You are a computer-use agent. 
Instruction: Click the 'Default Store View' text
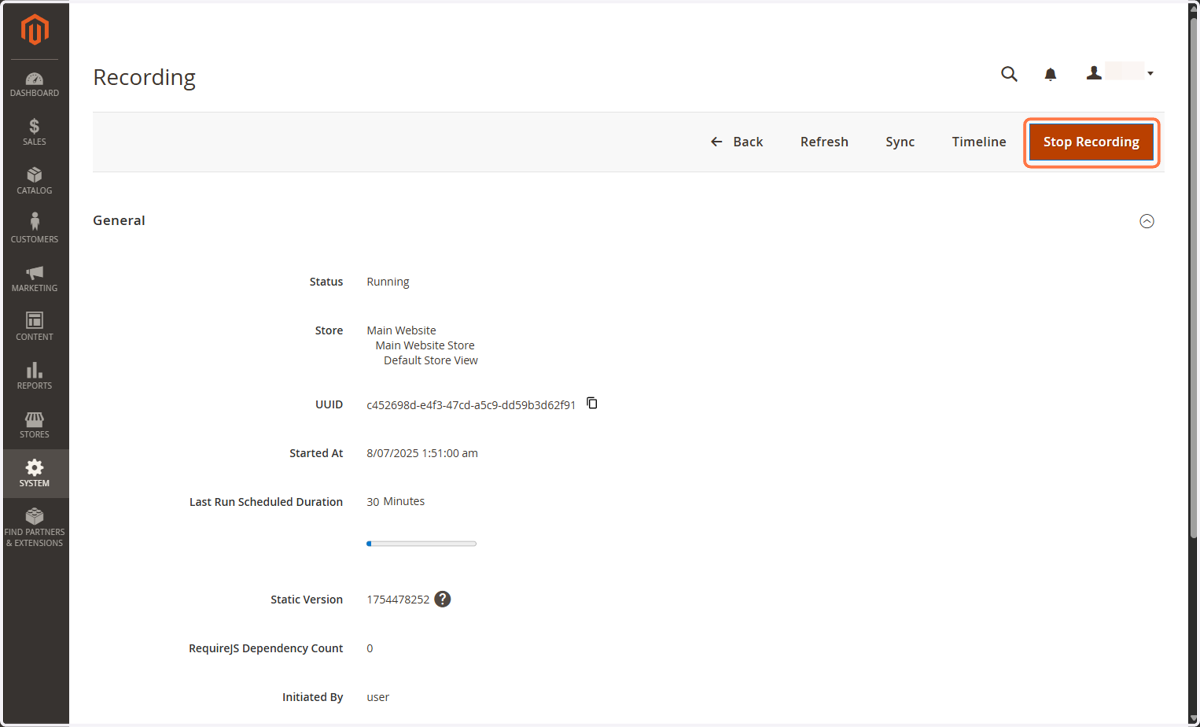pos(431,360)
